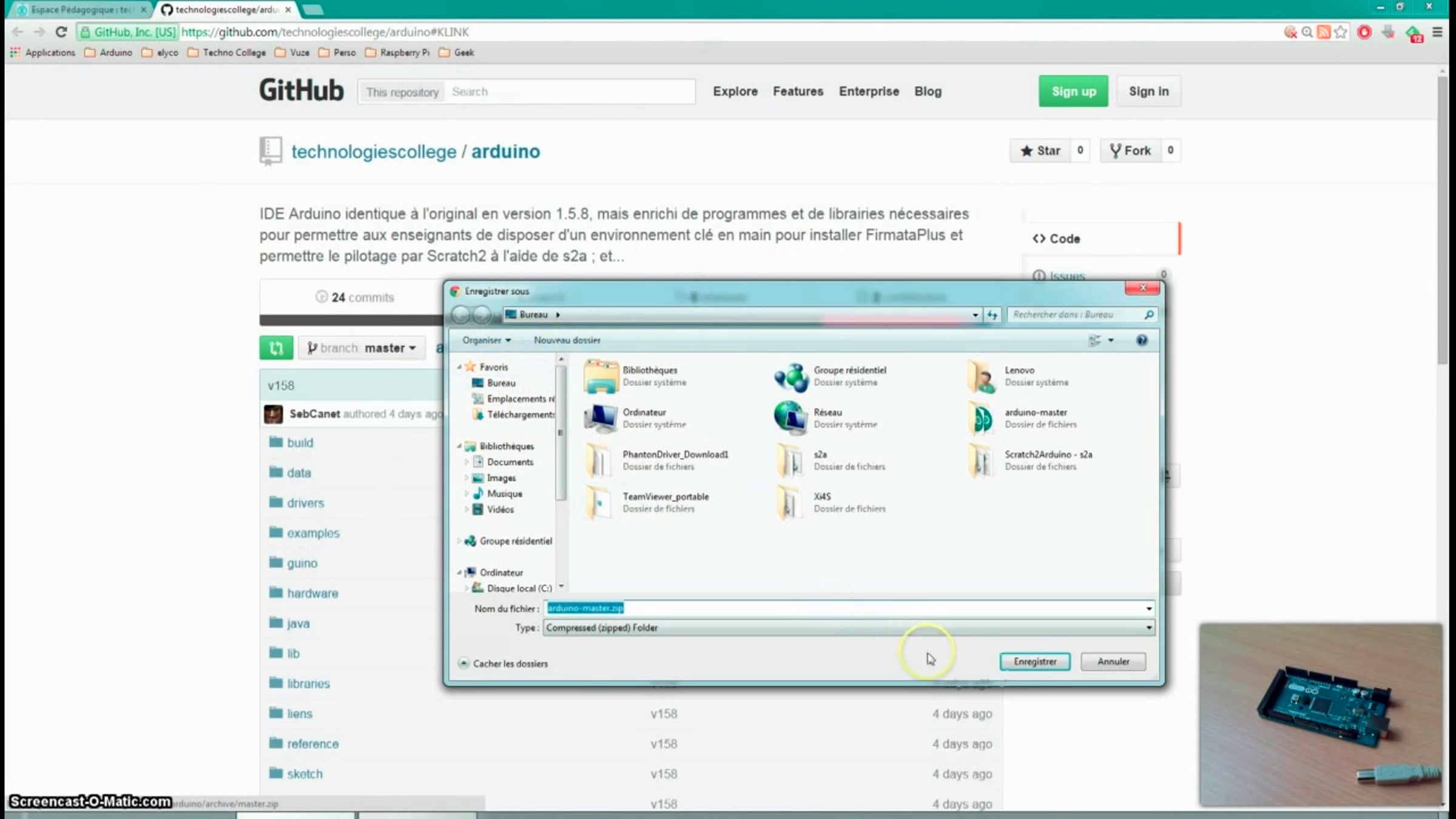Click the Sign in button
1456x819 pixels.
point(1148,92)
